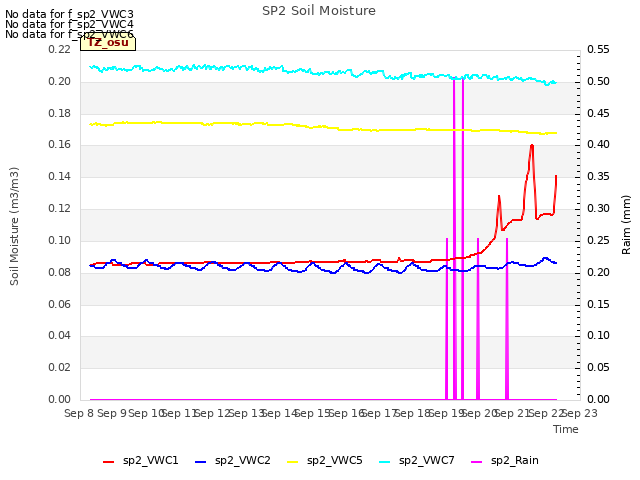This screenshot has width=640, height=480.
Task: Click the 0.40 right axis tick label
Action: pyautogui.click(x=598, y=144)
